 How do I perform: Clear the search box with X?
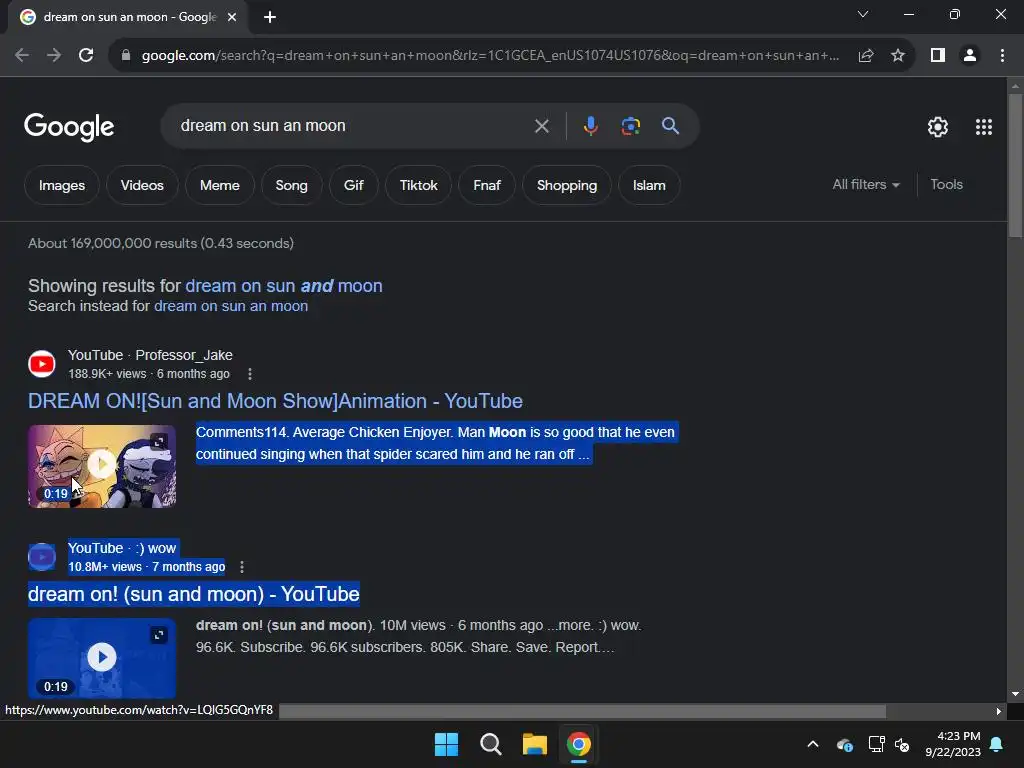point(541,126)
